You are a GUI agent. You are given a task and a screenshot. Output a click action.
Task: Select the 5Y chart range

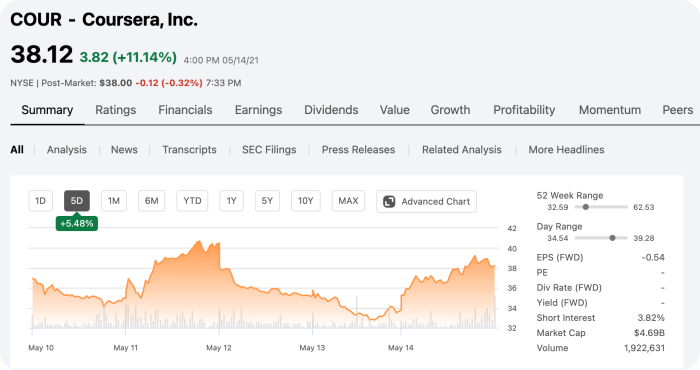coord(267,201)
